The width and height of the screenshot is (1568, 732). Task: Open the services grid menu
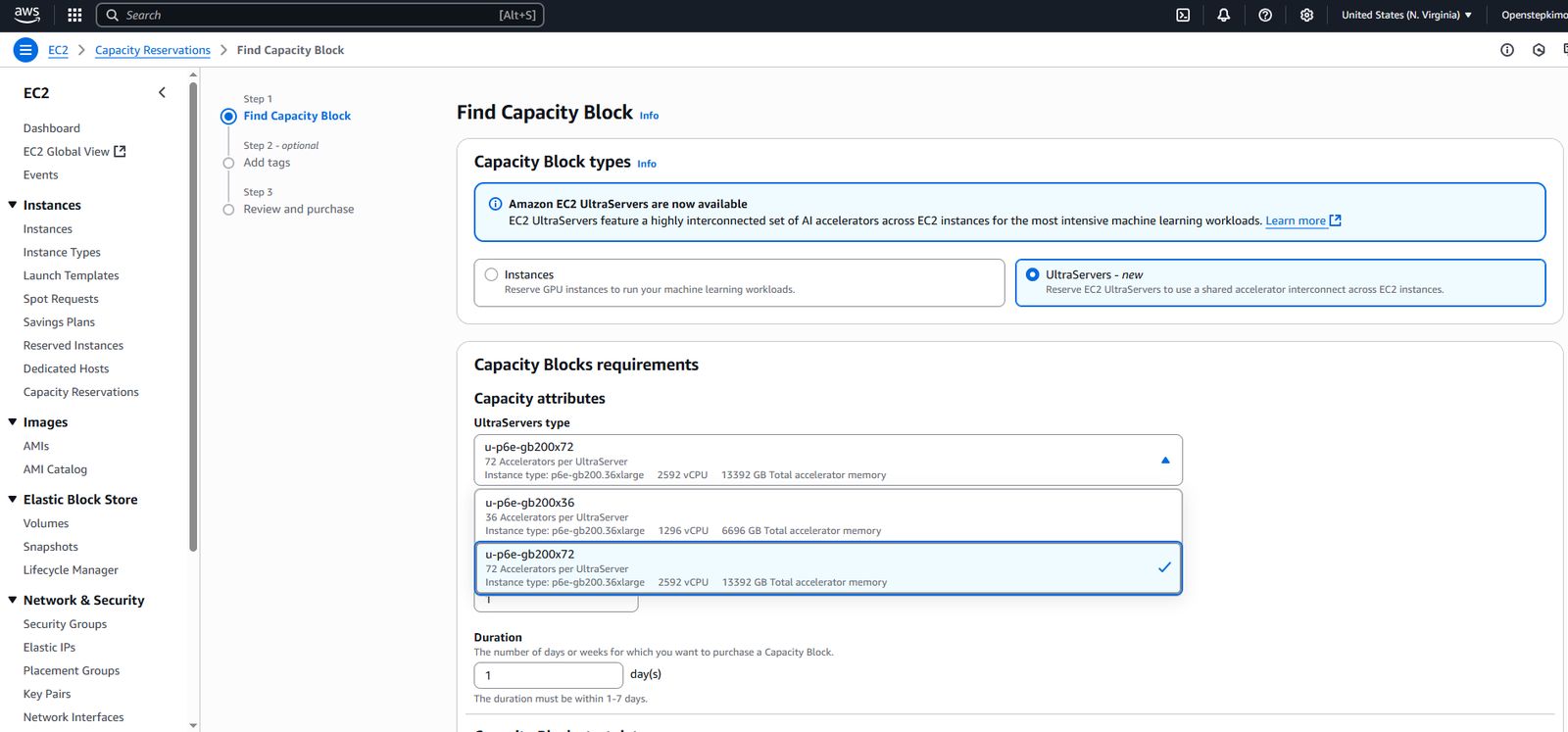74,15
